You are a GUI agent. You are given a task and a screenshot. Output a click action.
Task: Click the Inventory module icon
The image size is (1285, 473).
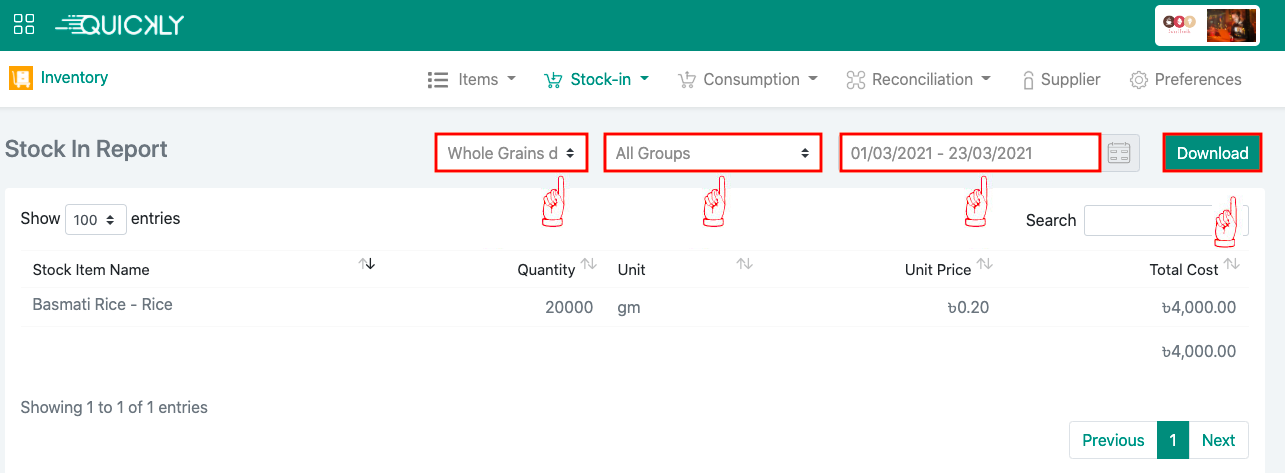21,78
